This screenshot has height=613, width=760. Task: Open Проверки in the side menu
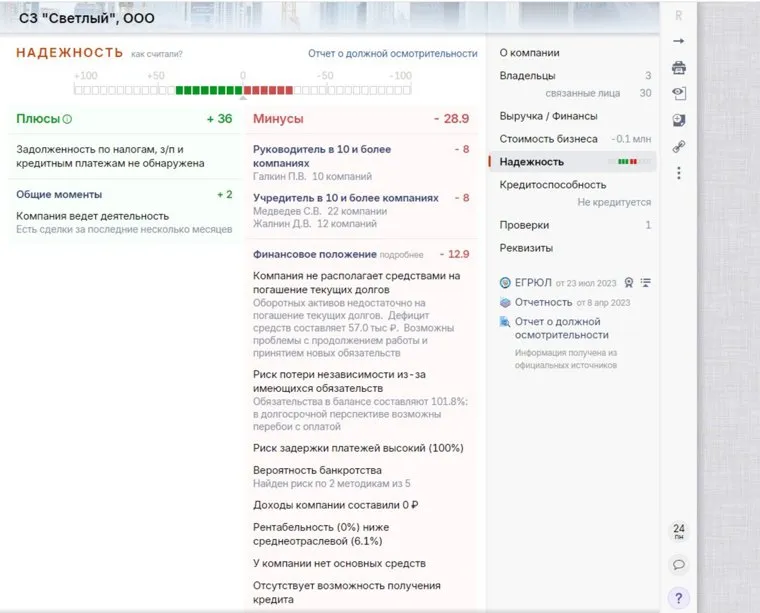(x=524, y=225)
